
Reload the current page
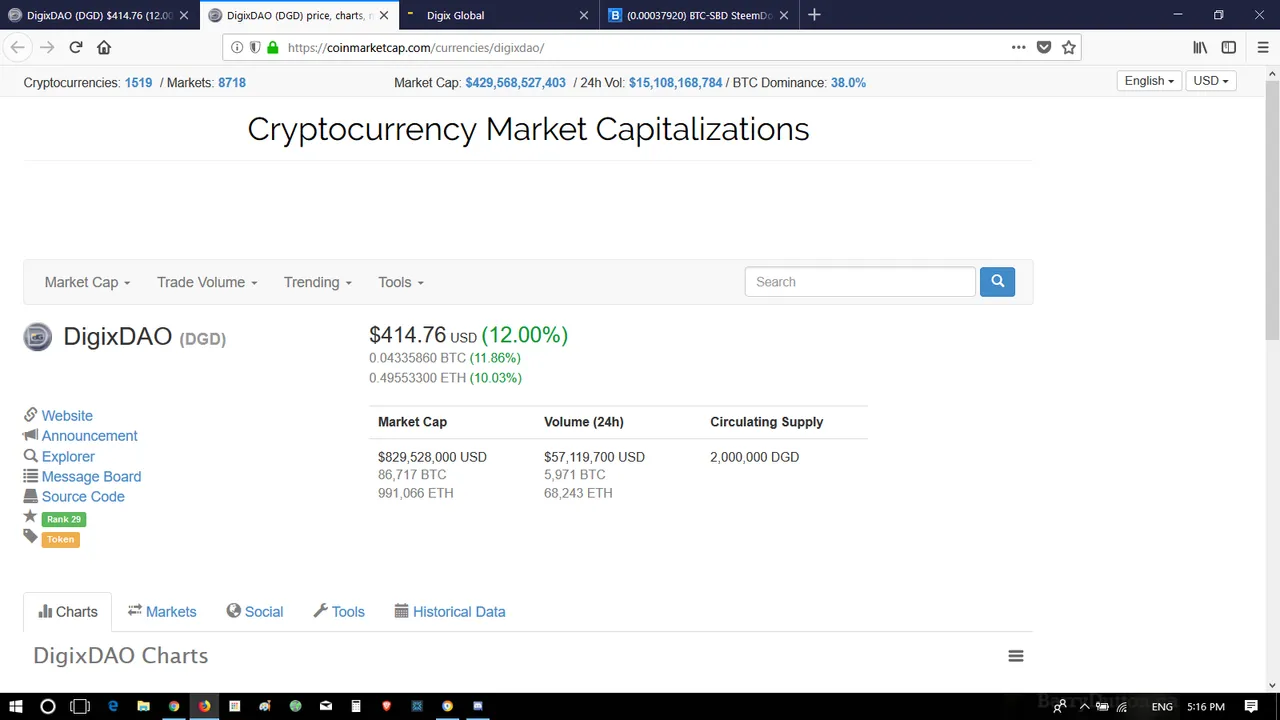pyautogui.click(x=75, y=47)
